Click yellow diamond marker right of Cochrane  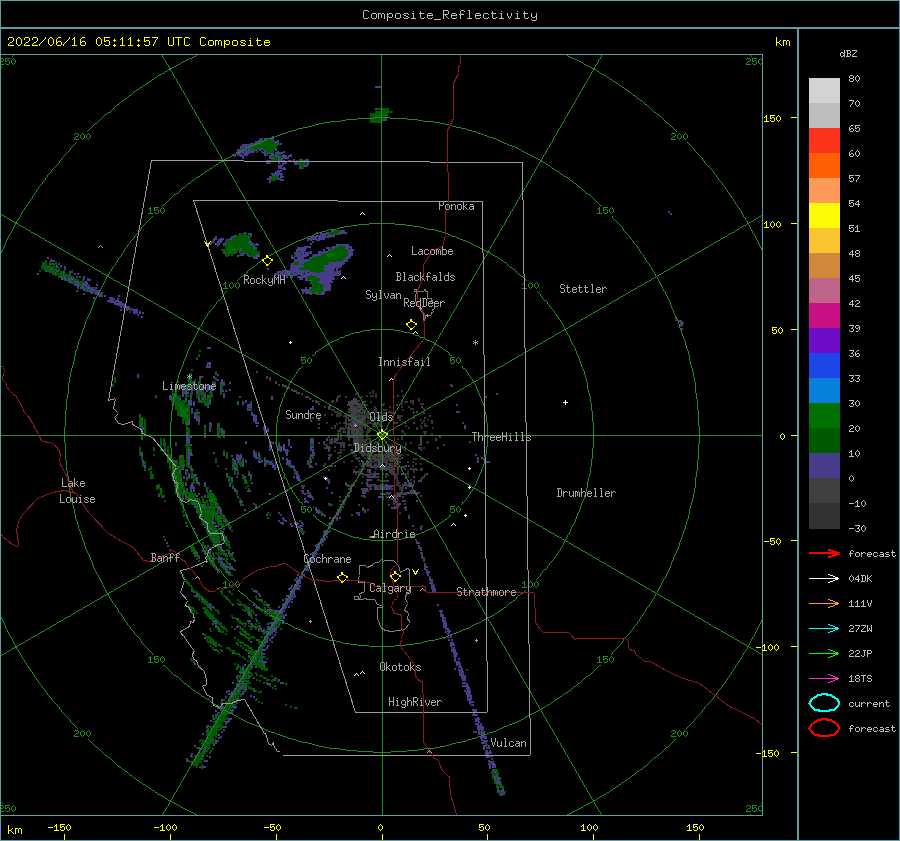click(x=342, y=577)
